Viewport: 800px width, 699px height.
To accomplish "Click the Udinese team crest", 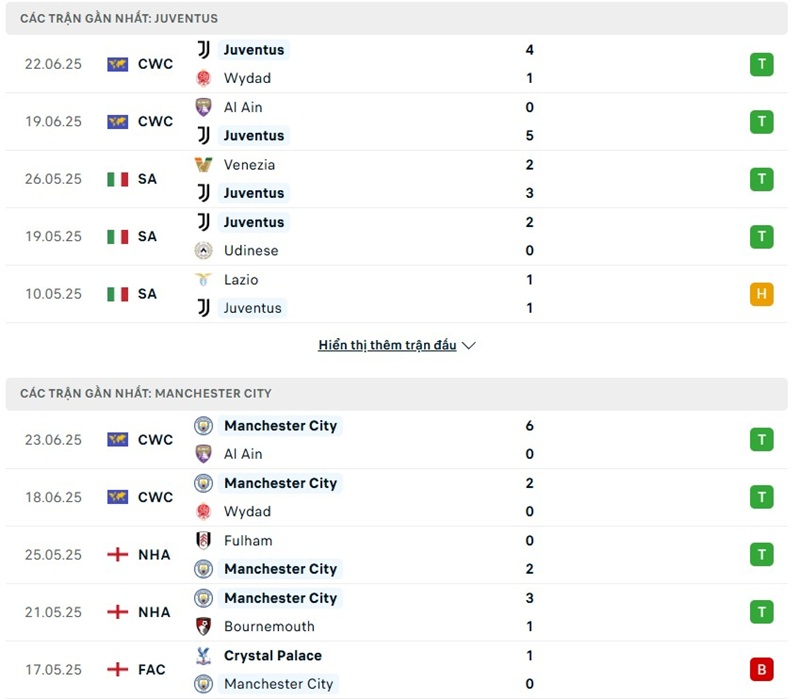I will pos(203,251).
